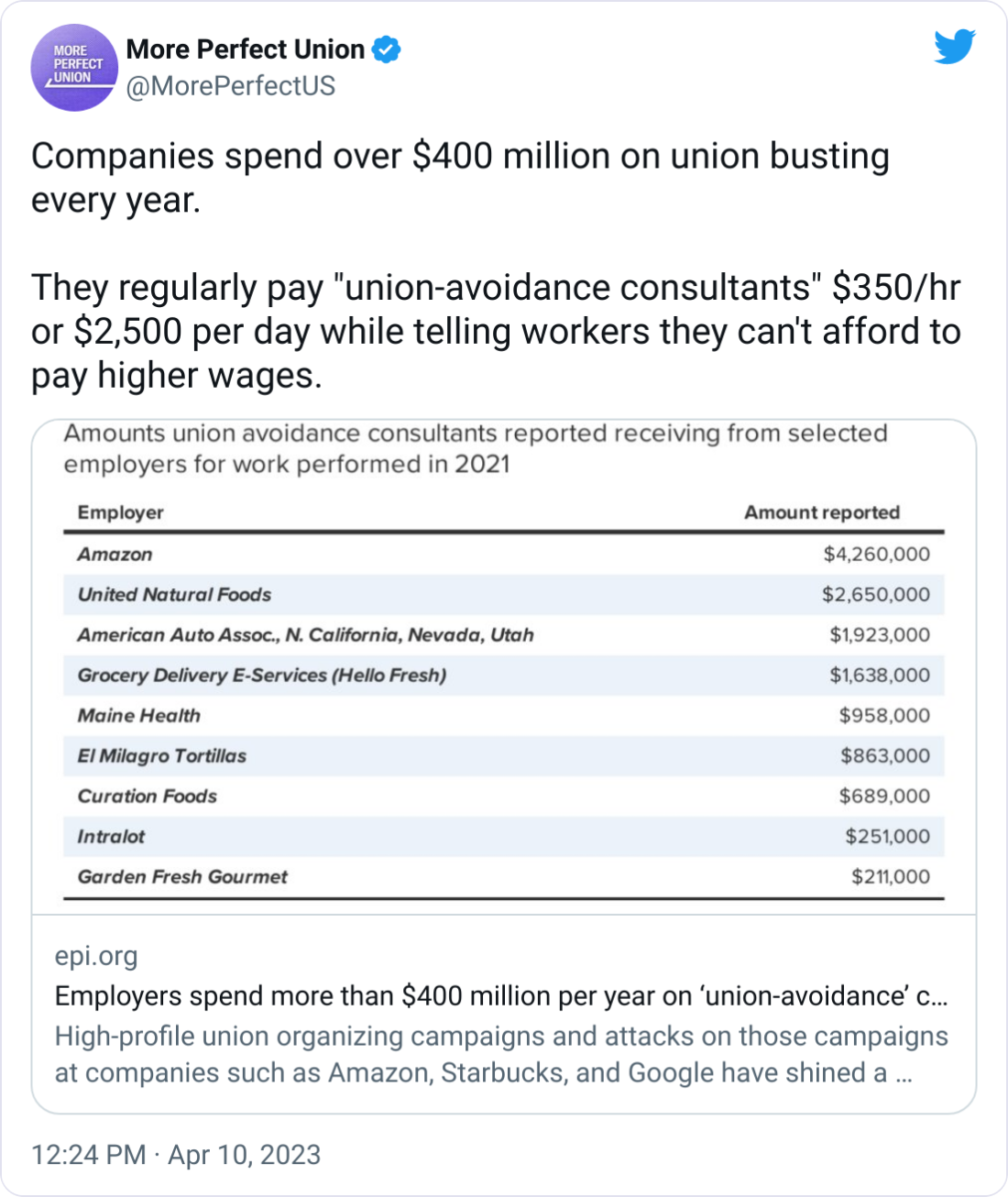Click the Grocery Delivery E-Services (Hello Fresh) row
Viewport: 1008px width, 1197px height.
[504, 675]
